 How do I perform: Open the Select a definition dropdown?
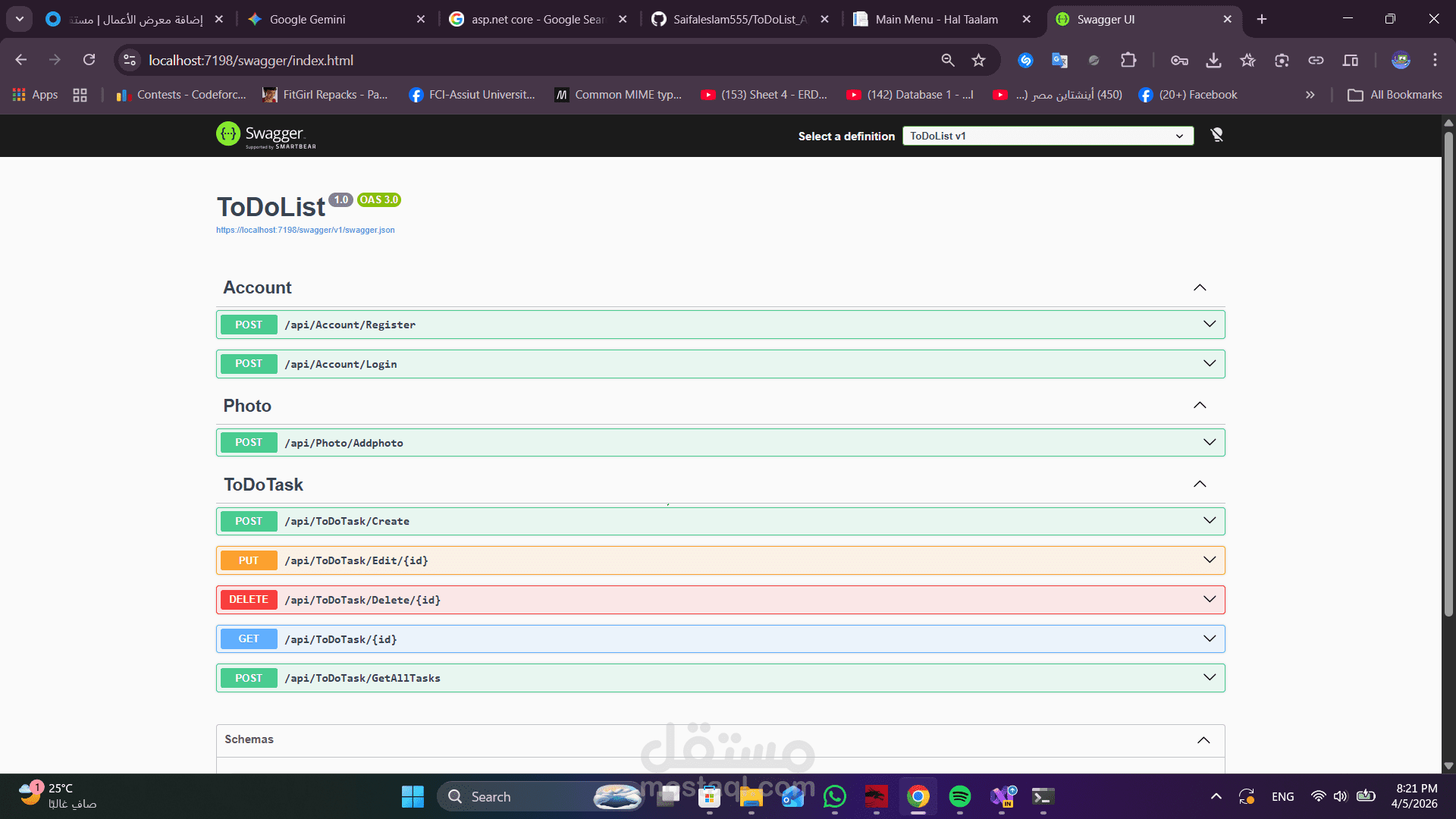pos(1047,136)
